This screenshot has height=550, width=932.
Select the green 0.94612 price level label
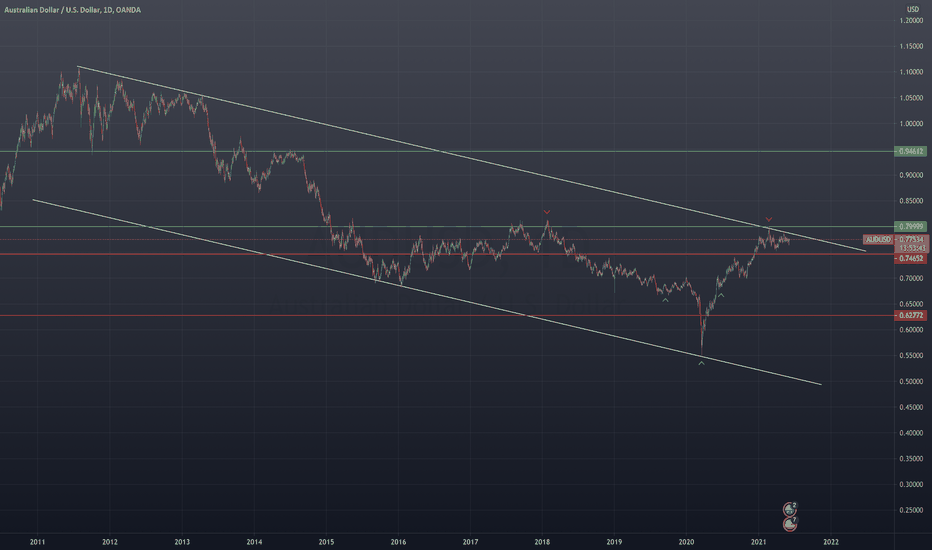click(x=911, y=152)
